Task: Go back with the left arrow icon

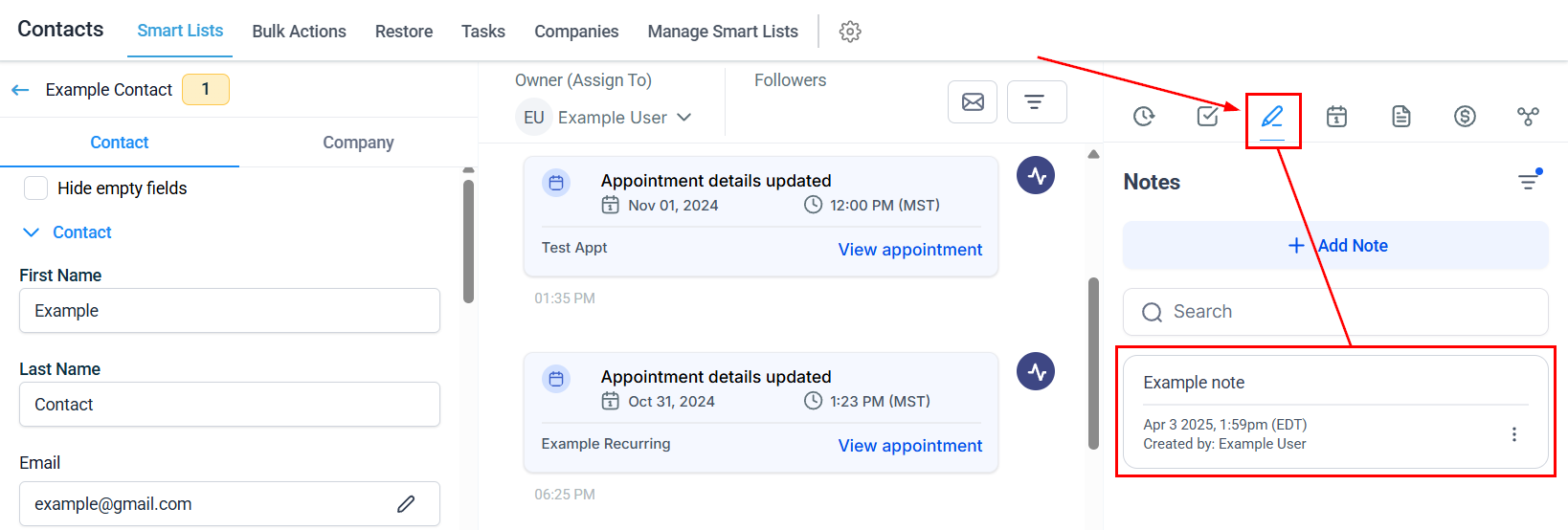Action: point(20,90)
